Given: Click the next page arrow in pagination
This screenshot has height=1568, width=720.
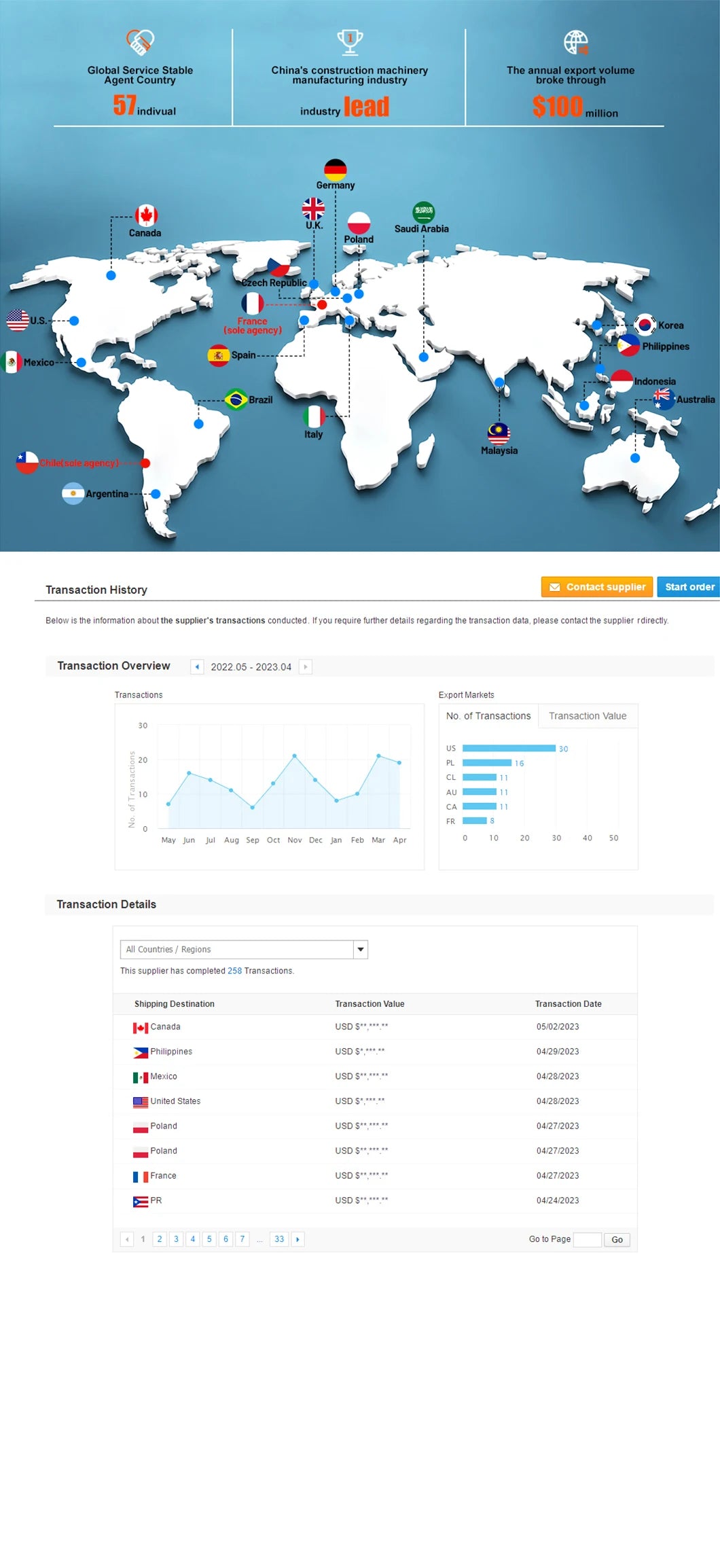Looking at the screenshot, I should click(298, 1239).
